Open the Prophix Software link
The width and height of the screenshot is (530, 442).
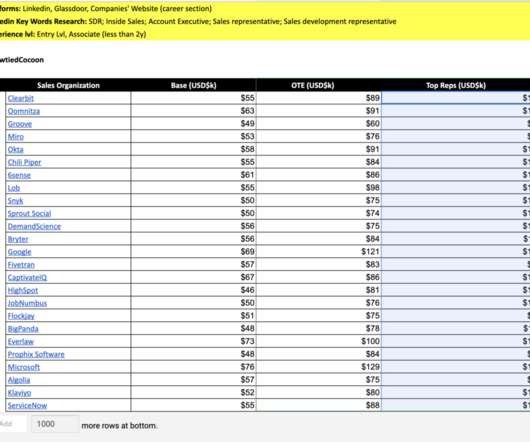36,354
